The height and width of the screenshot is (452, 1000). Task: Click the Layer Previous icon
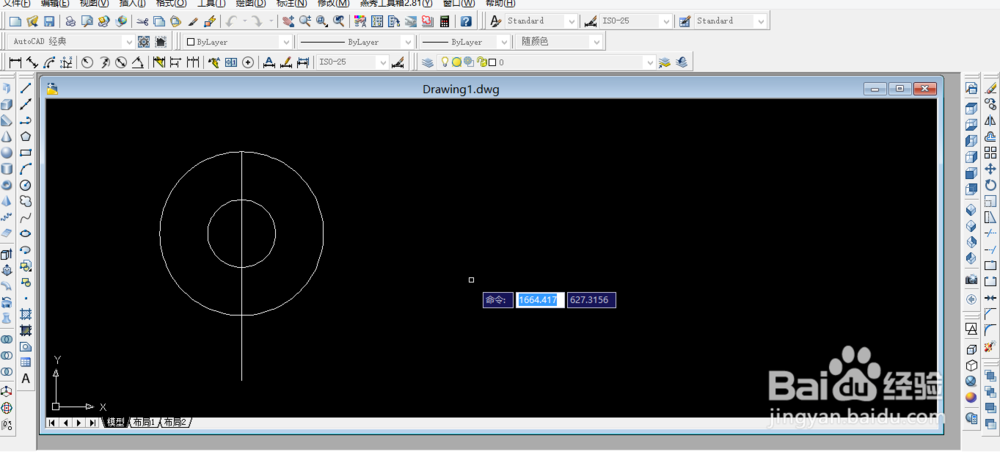(x=681, y=62)
